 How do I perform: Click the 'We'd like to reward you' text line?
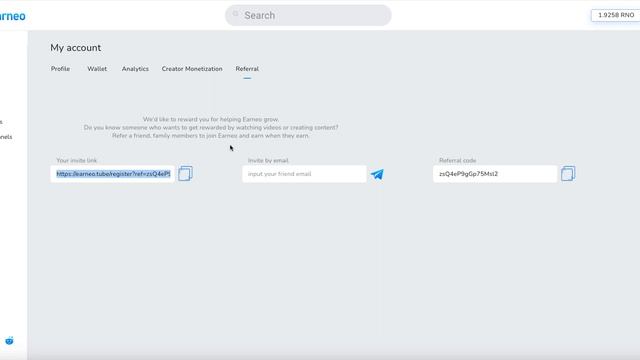point(211,119)
